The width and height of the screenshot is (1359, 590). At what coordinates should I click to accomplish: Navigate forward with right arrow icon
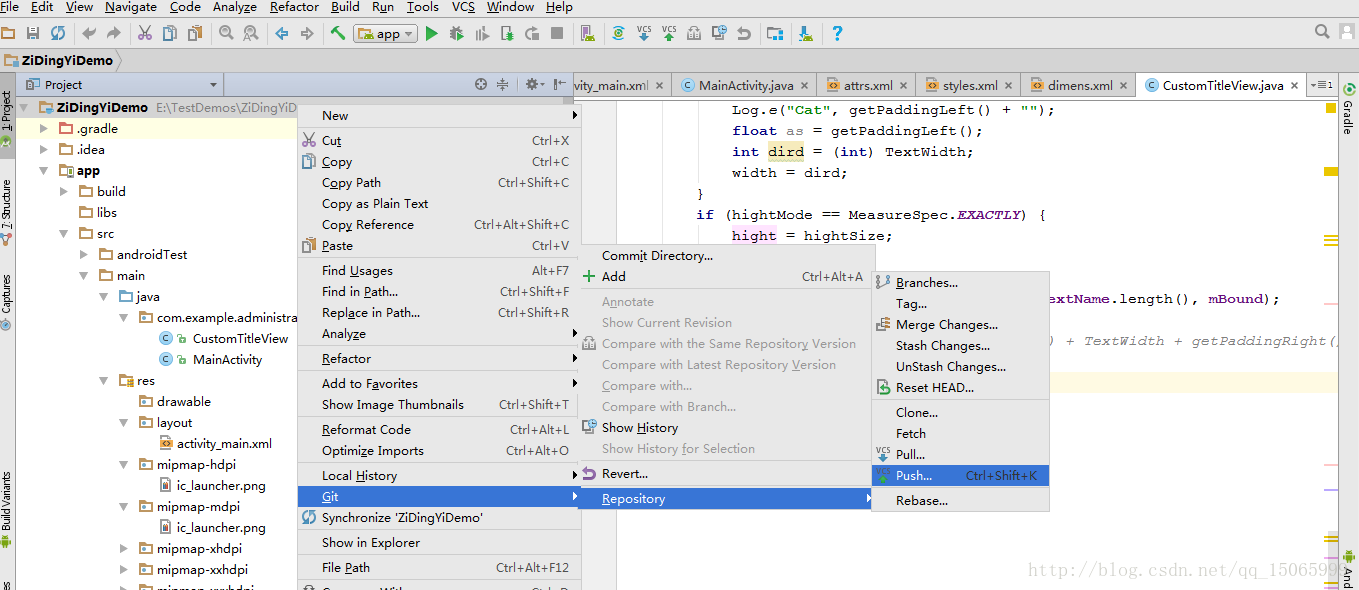click(306, 33)
